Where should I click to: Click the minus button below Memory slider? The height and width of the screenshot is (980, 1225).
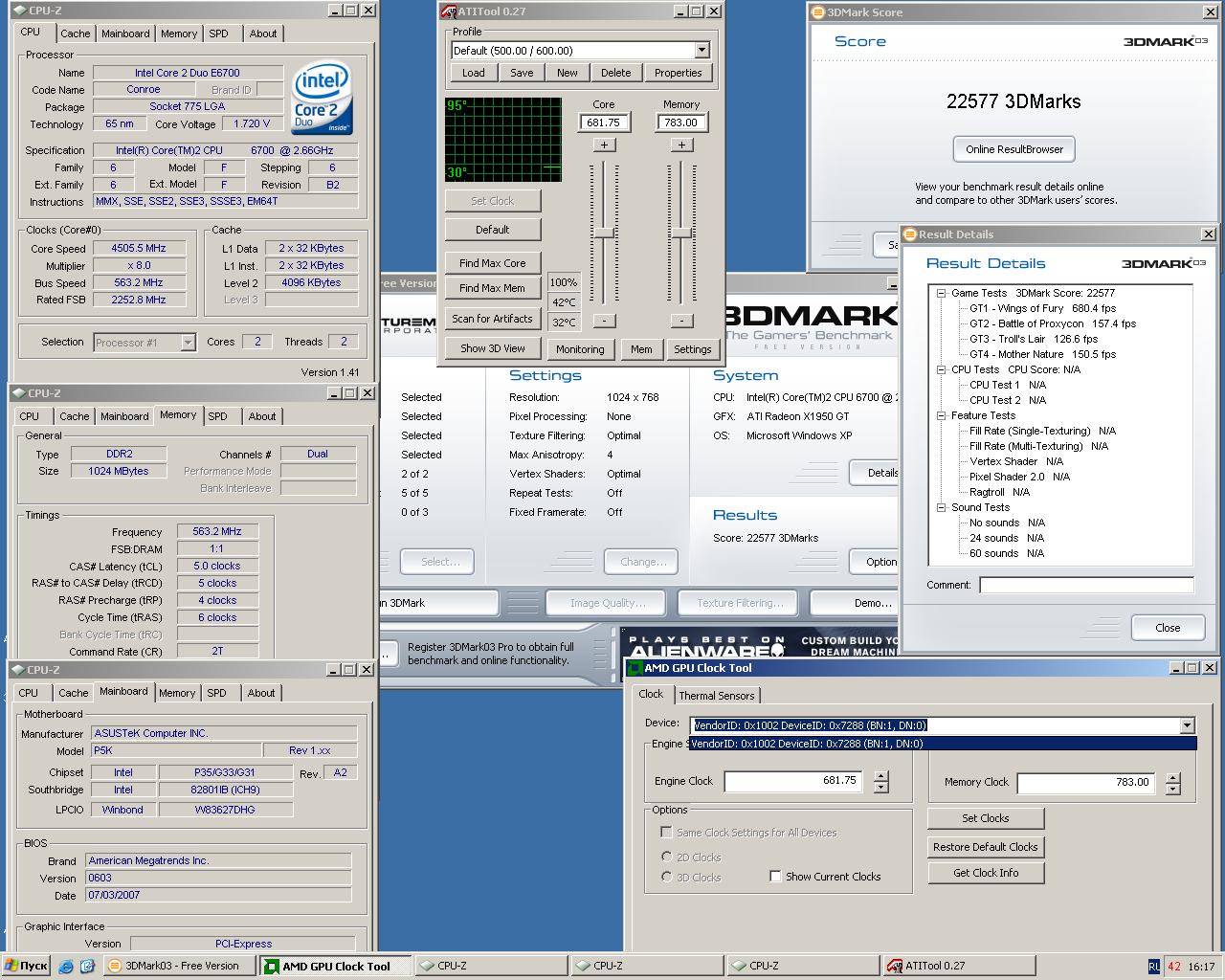click(681, 321)
